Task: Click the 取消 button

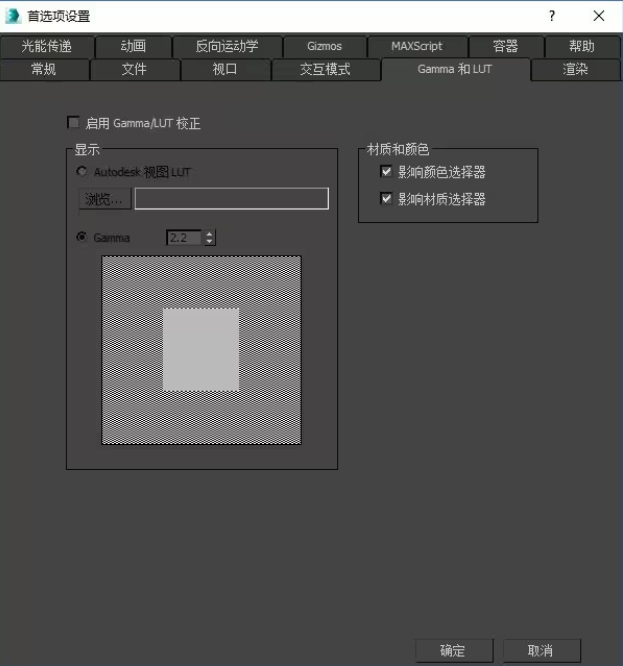Action: point(541,650)
